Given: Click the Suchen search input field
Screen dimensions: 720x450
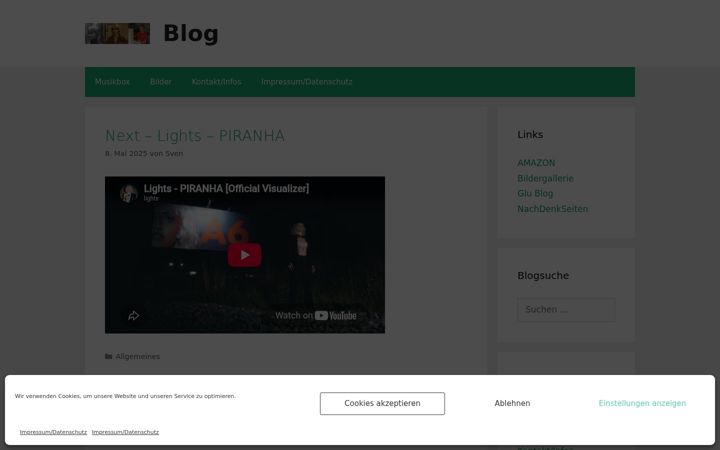Looking at the screenshot, I should [x=567, y=309].
